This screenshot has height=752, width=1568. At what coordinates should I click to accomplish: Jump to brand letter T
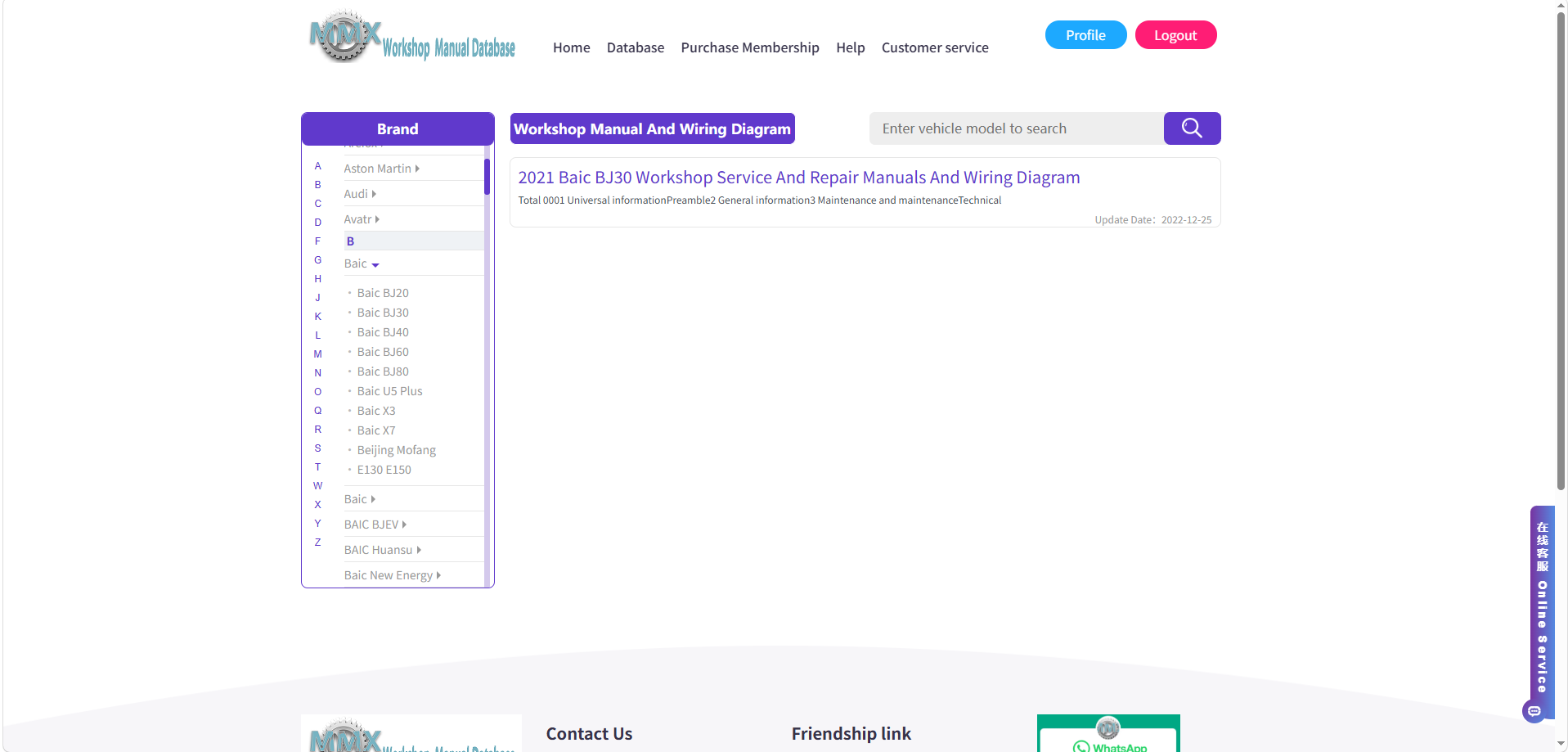[x=318, y=467]
